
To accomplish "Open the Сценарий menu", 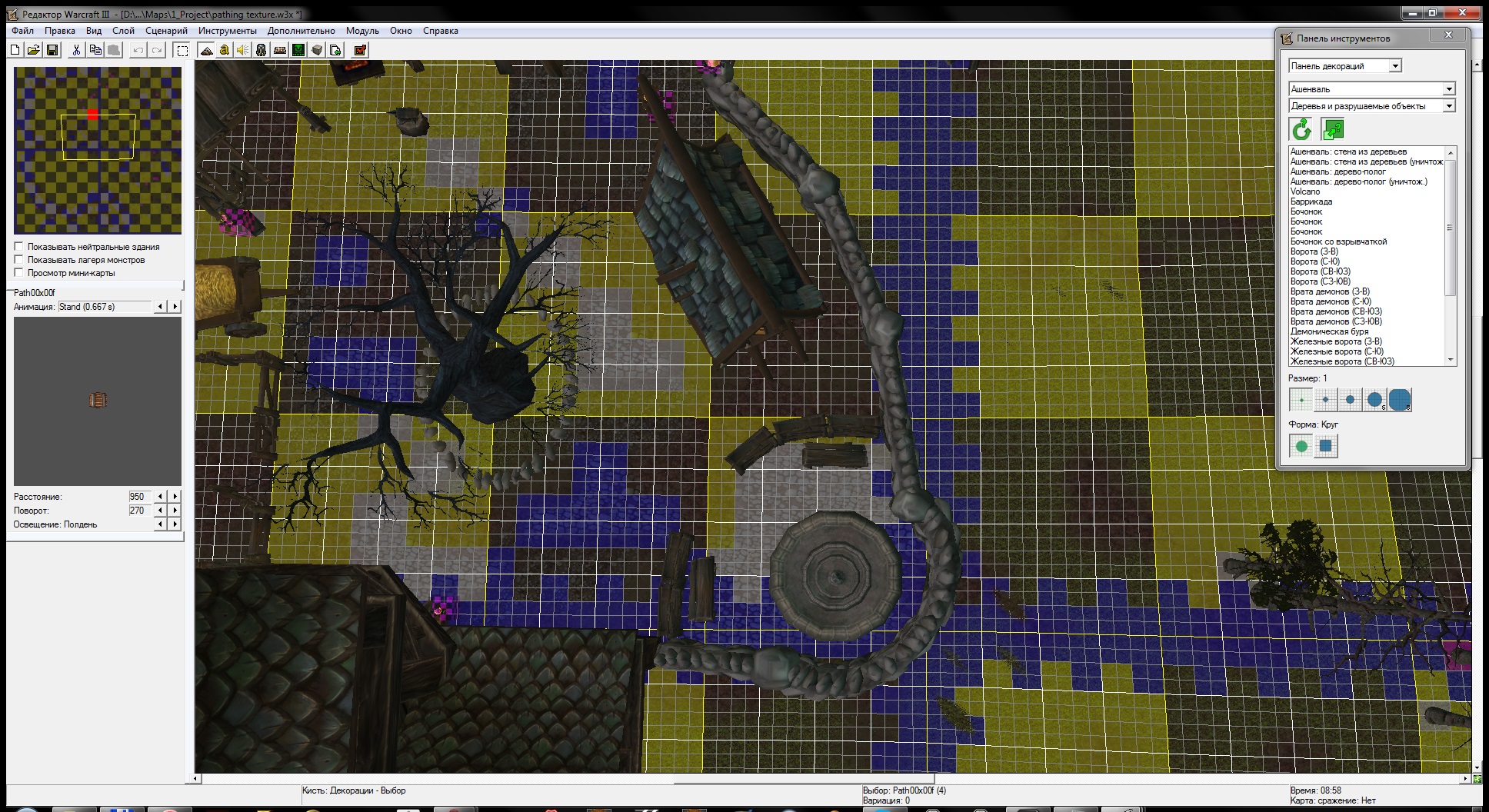I will pos(166,31).
